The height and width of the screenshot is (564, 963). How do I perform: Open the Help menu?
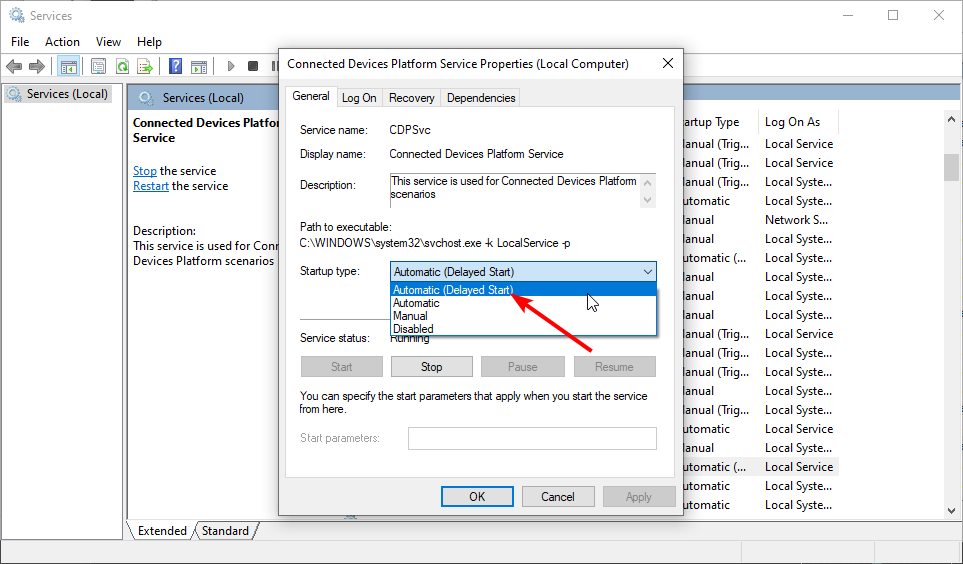click(x=149, y=42)
